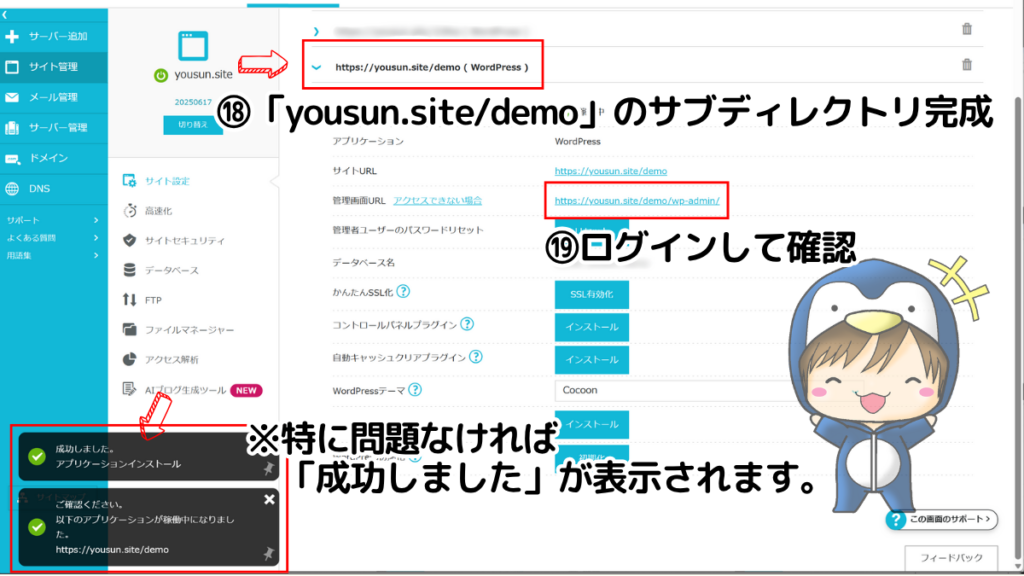This screenshot has width=1024, height=576.
Task: Expand the よくある質問 submenu
Action: [52, 238]
